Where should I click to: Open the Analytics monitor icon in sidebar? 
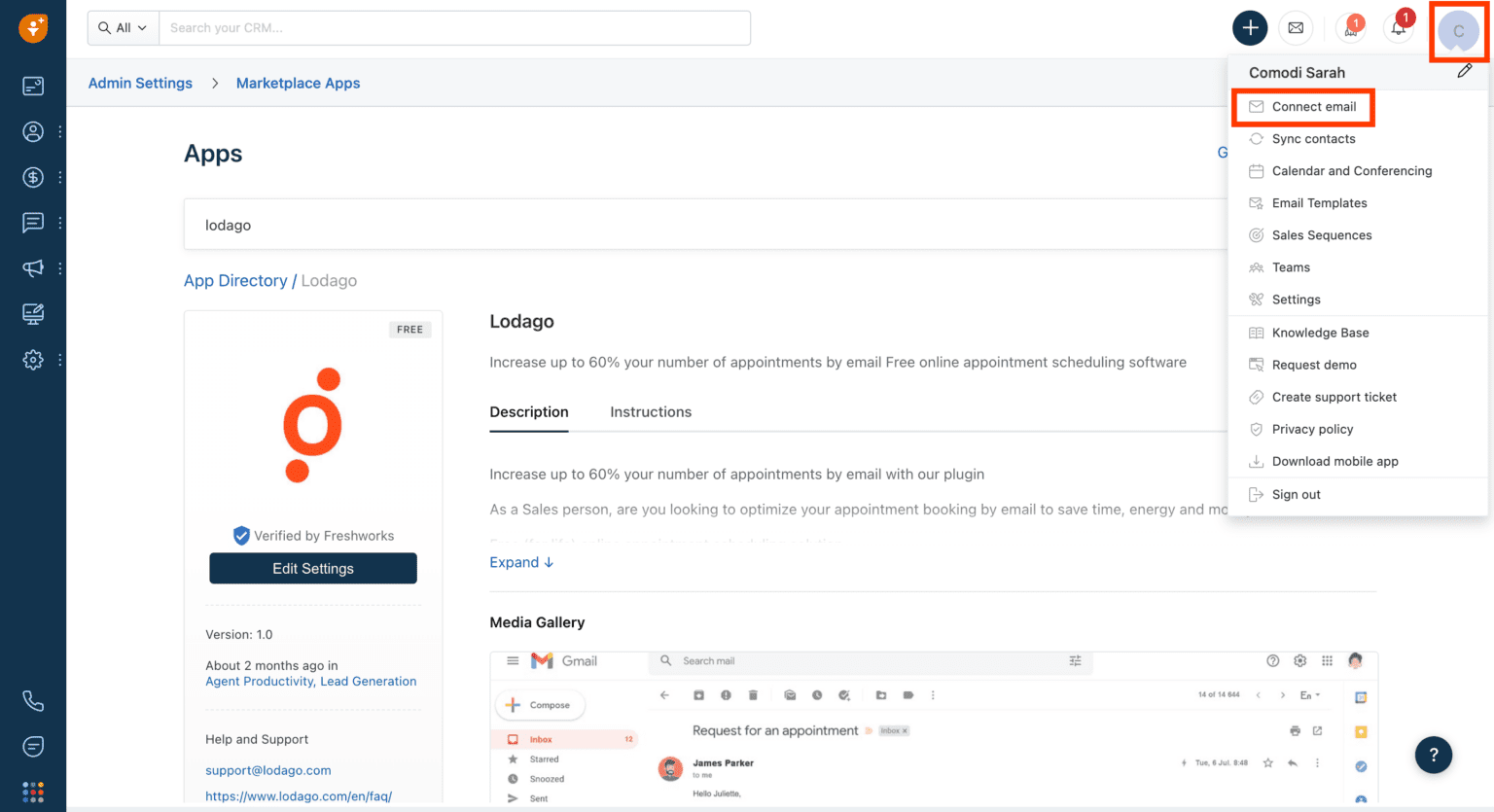coord(33,314)
